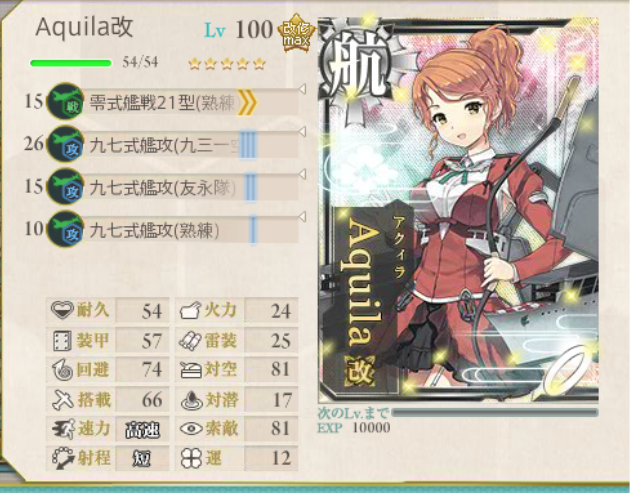Click the torpedo bomber icon of 友永隊 slot
This screenshot has height=493, width=631.
(66, 186)
